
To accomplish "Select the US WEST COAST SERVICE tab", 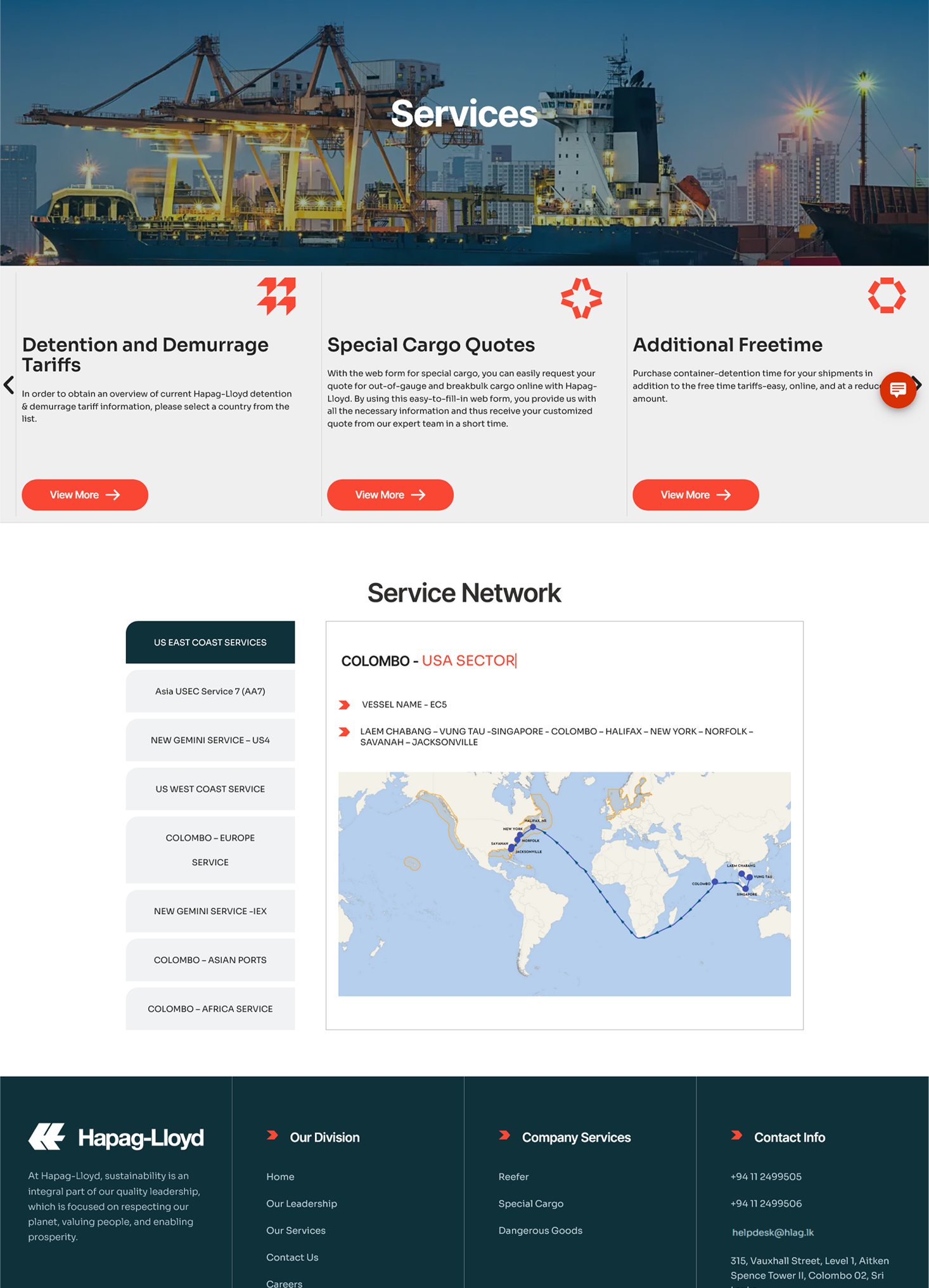I will (x=210, y=789).
